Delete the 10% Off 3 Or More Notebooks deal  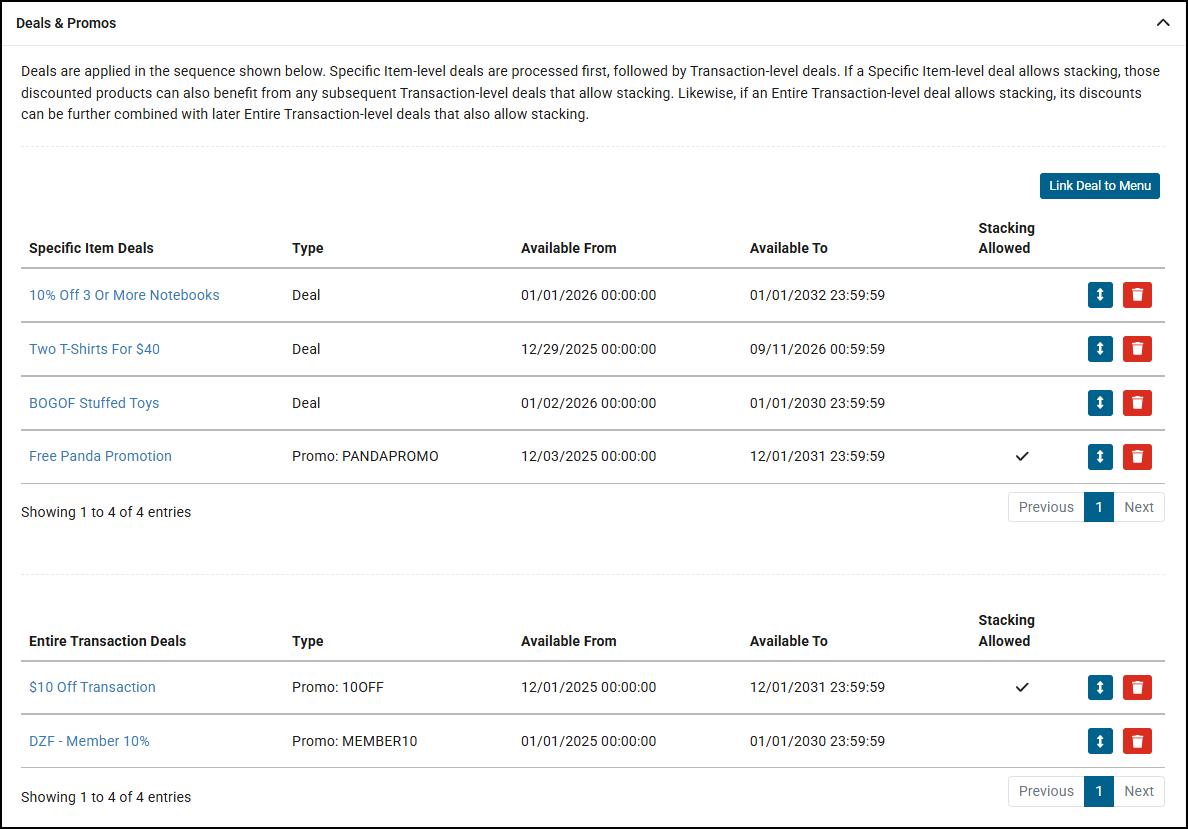1137,295
